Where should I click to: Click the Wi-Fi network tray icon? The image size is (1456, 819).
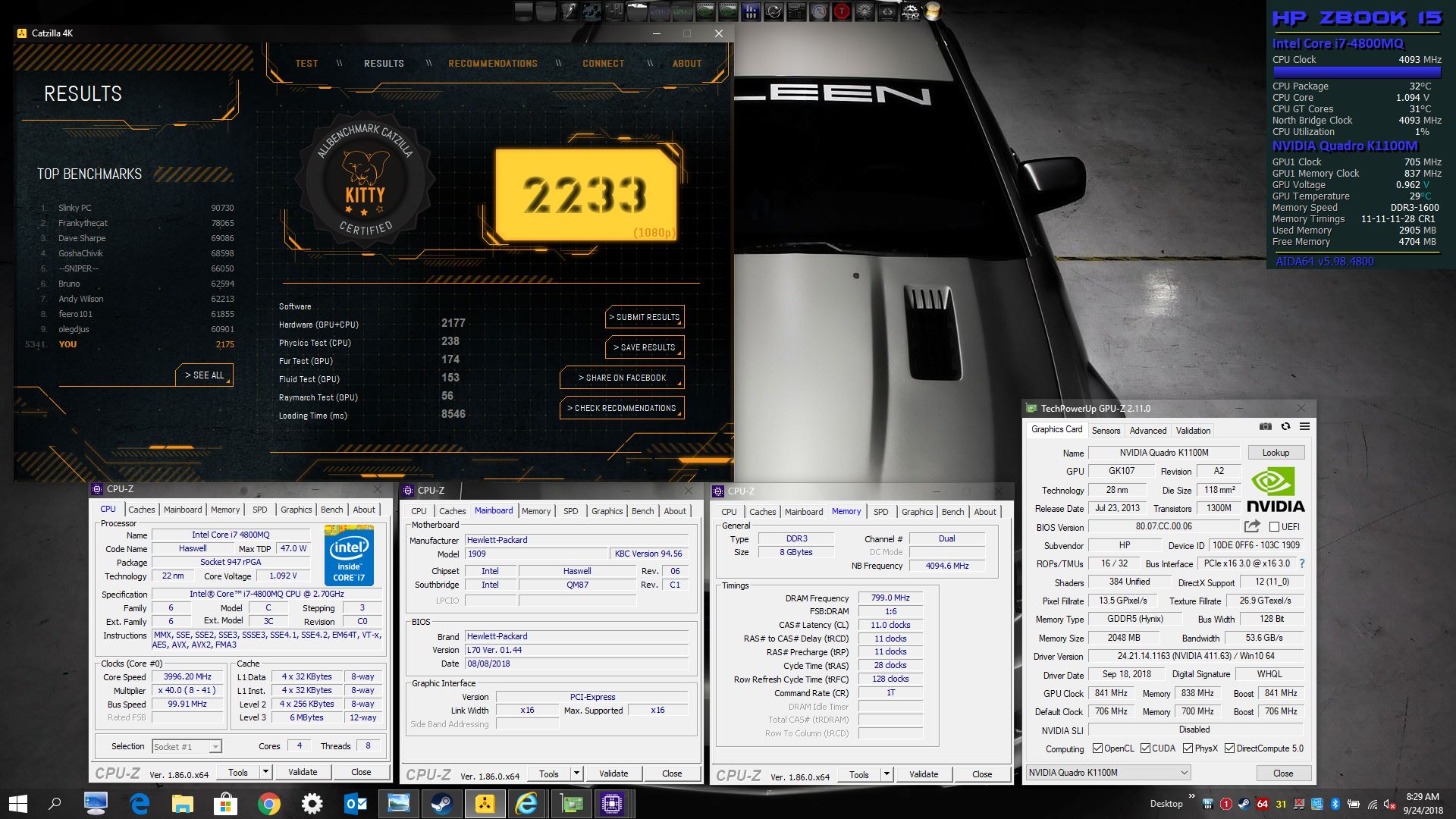[x=1372, y=804]
